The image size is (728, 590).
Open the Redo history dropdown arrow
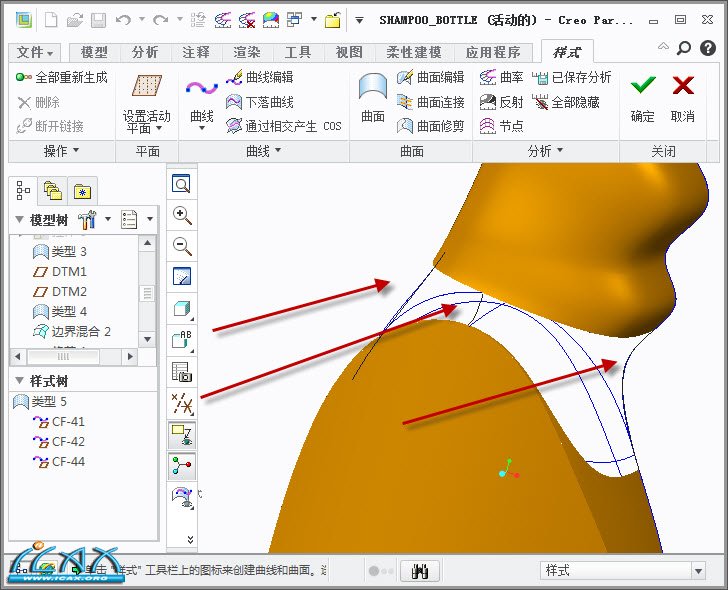[180, 19]
